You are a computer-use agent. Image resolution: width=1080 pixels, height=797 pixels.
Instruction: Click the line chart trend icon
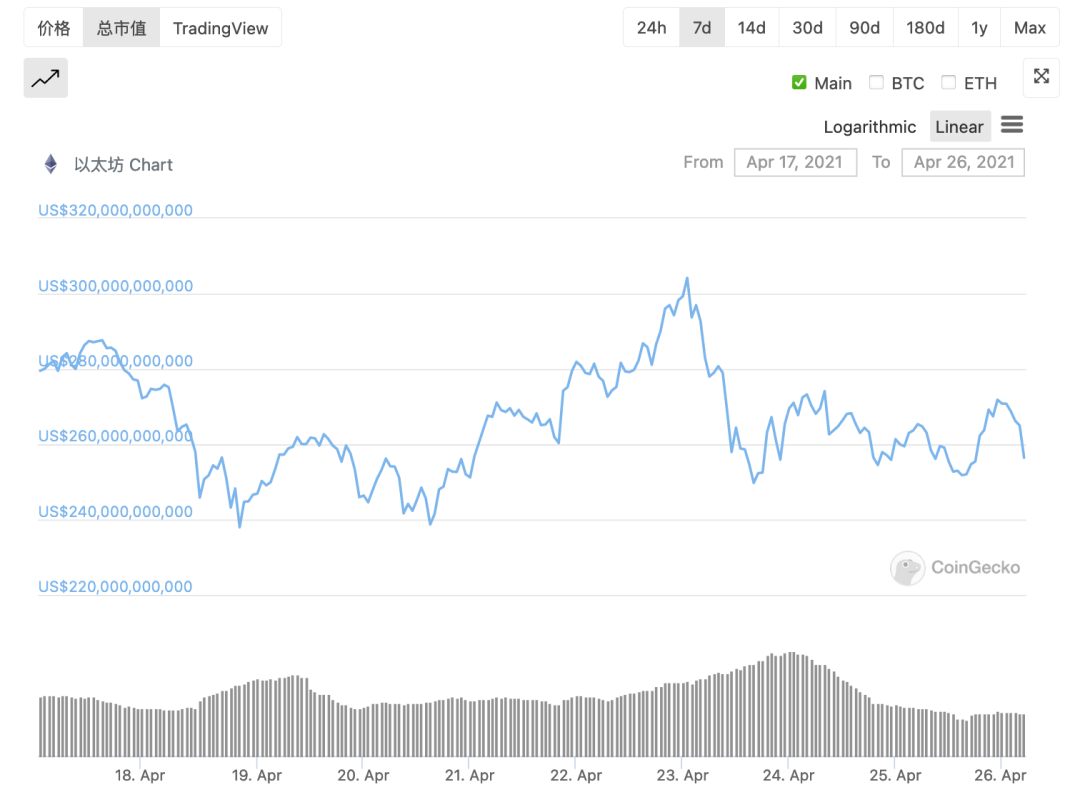(x=46, y=78)
